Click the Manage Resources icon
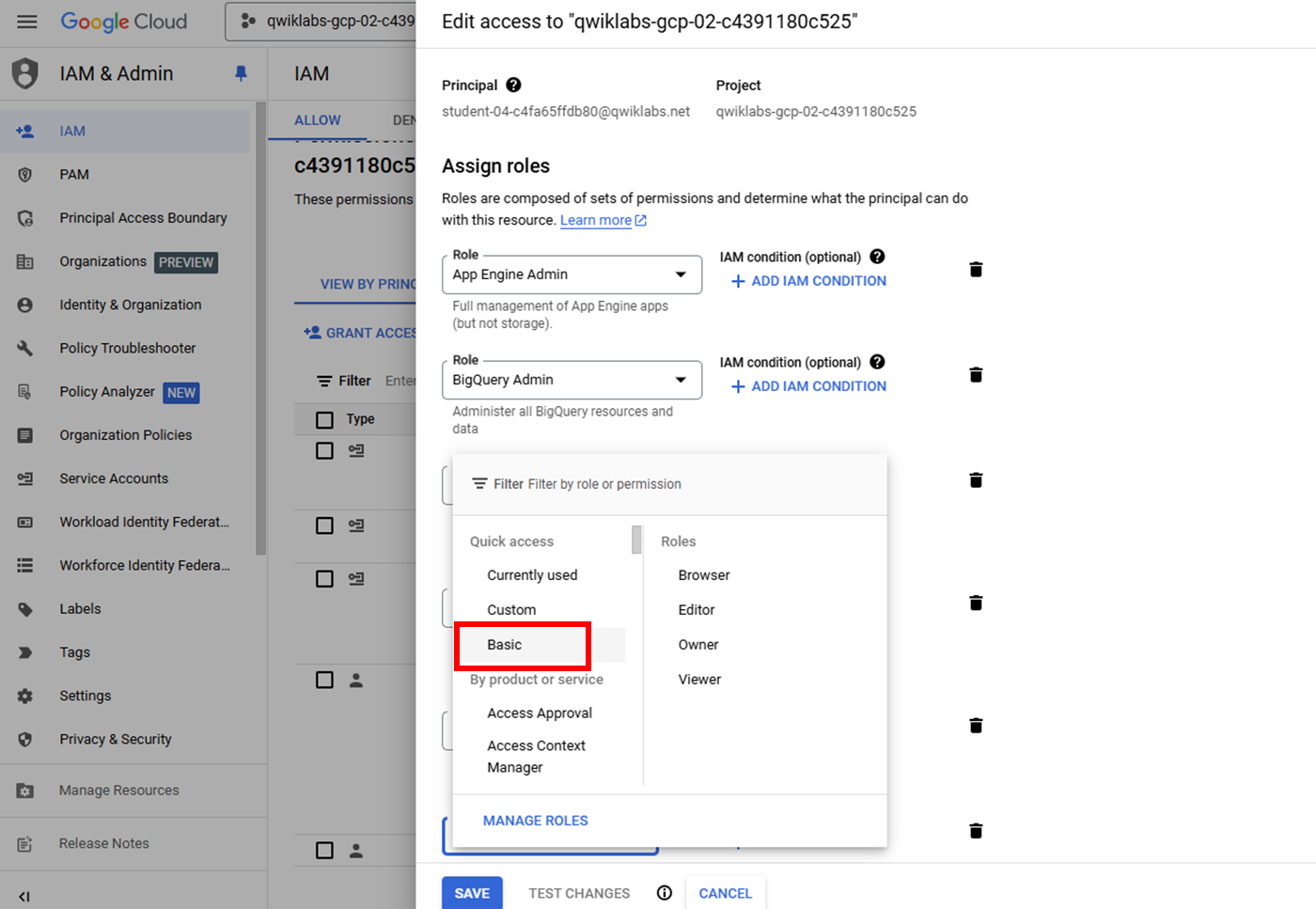This screenshot has height=909, width=1316. tap(25, 791)
